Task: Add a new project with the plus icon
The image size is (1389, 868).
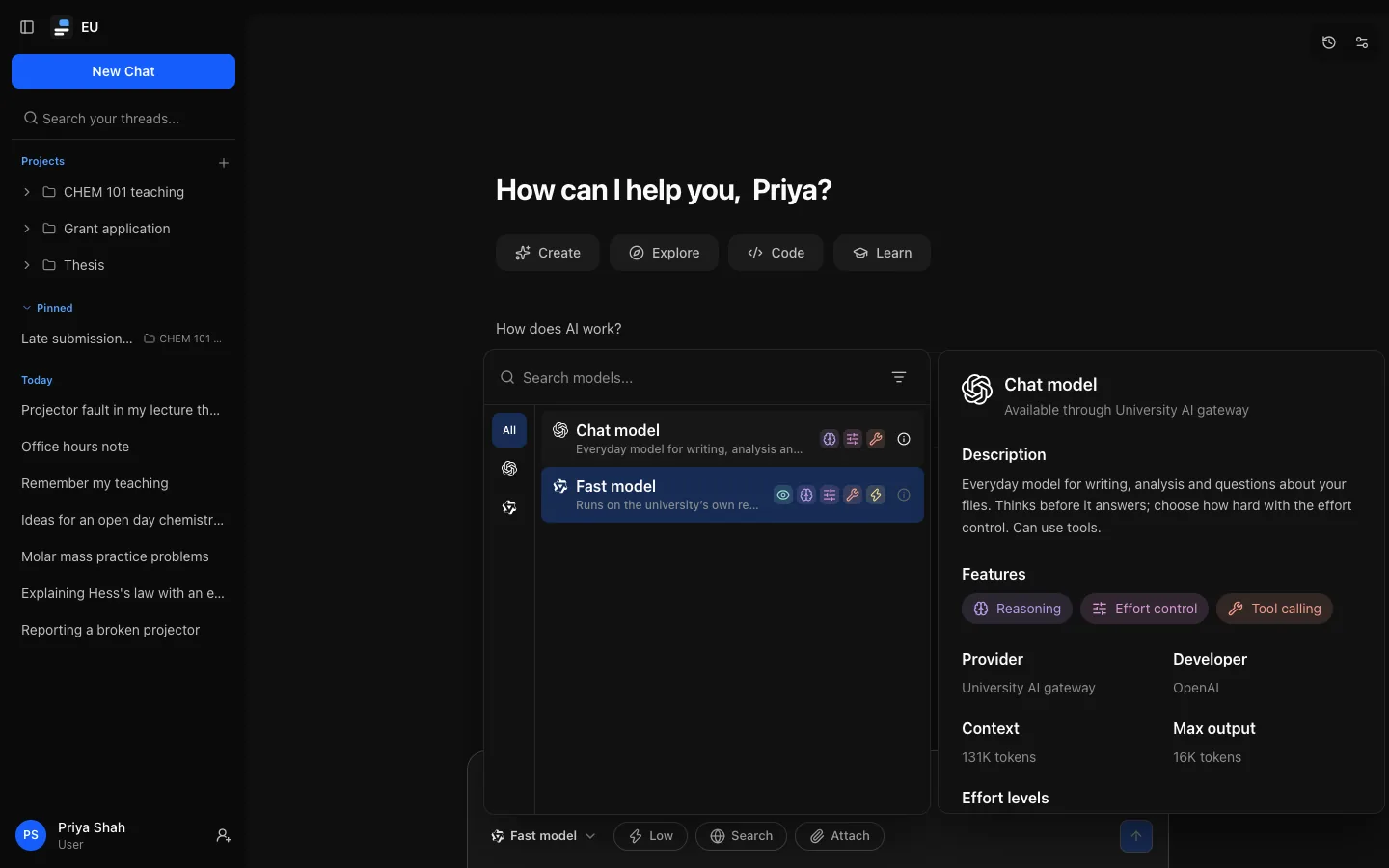Action: pos(224,163)
